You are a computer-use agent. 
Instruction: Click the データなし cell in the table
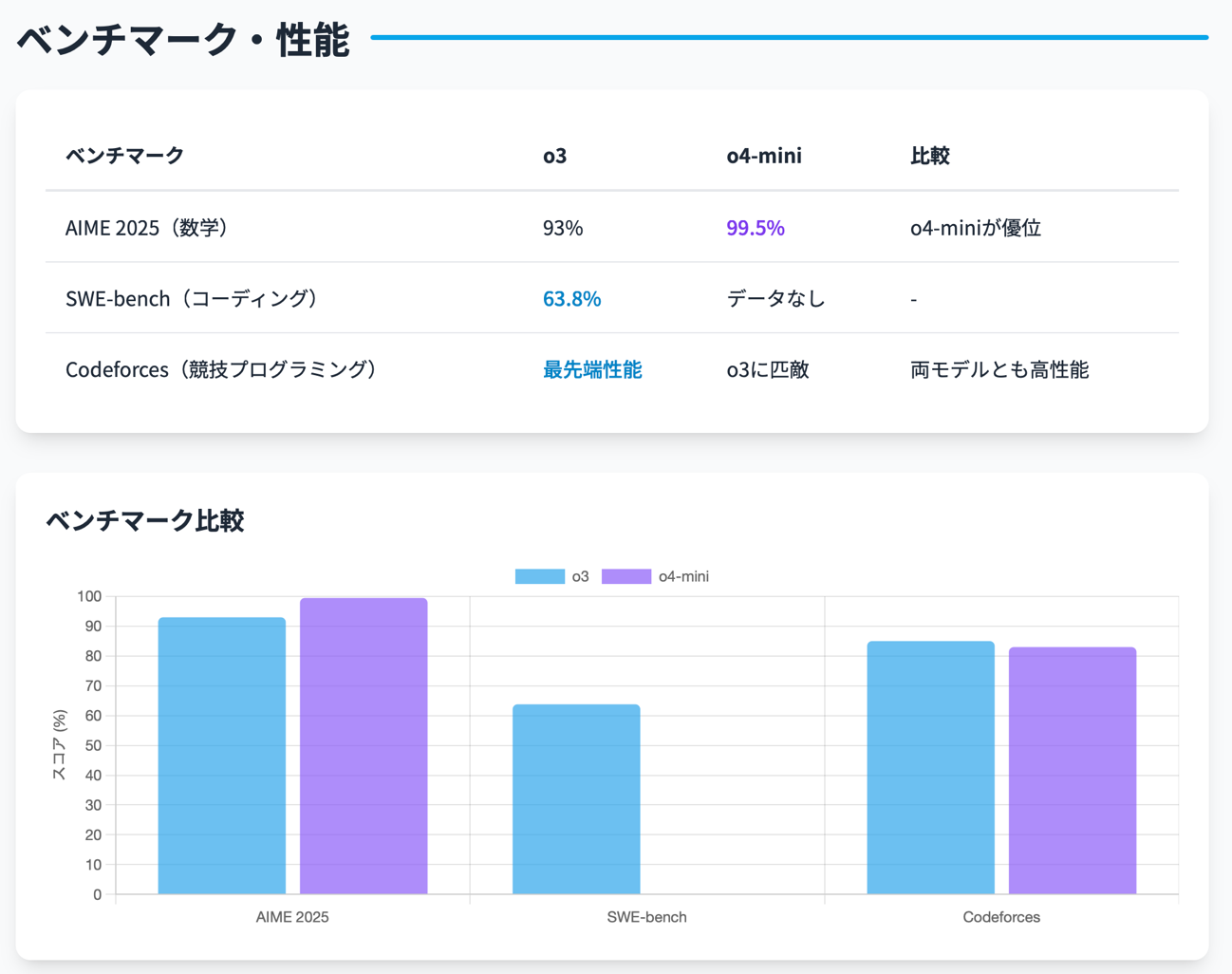(x=775, y=299)
